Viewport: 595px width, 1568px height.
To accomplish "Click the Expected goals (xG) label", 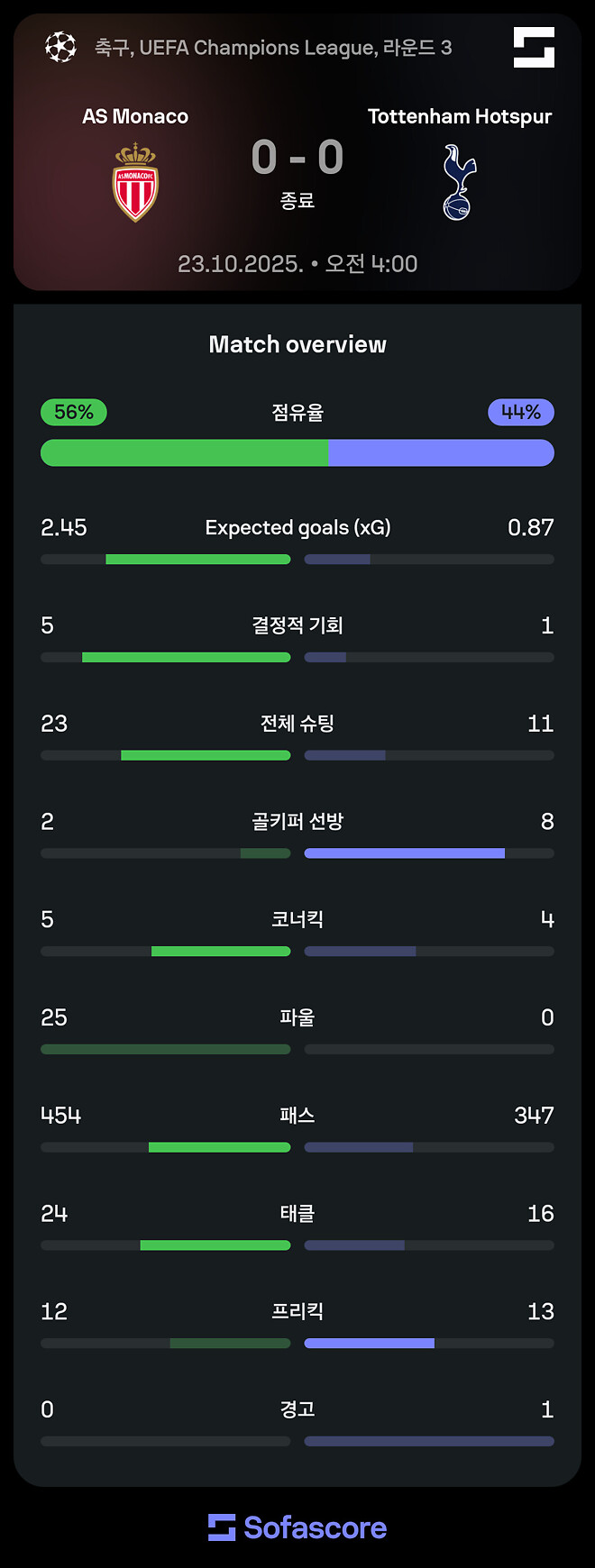I will click(x=297, y=527).
